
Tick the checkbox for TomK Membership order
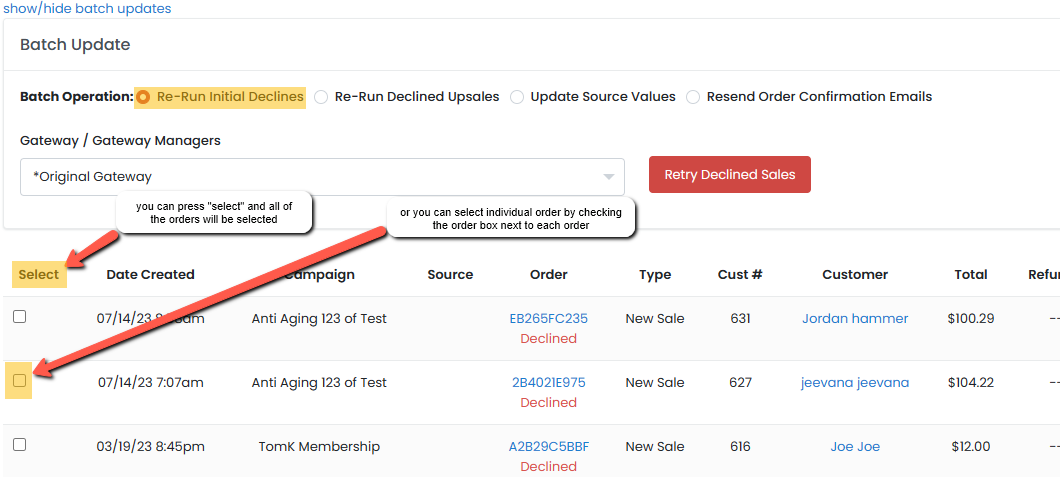coord(19,445)
